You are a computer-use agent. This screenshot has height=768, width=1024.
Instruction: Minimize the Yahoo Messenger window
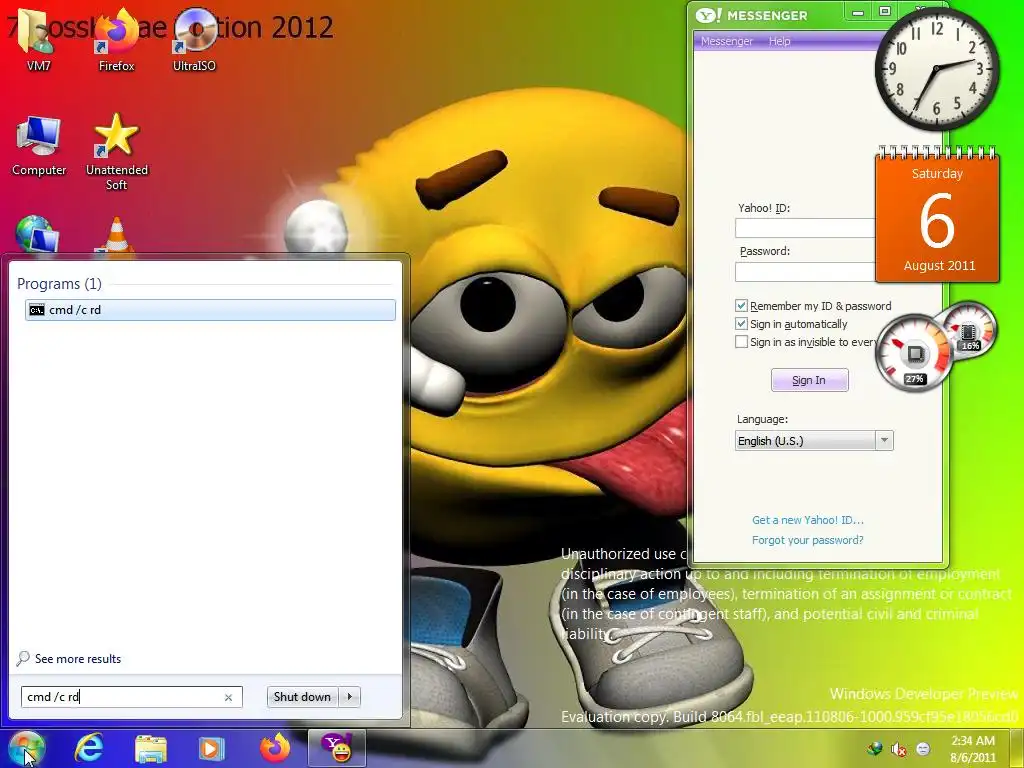pos(858,12)
